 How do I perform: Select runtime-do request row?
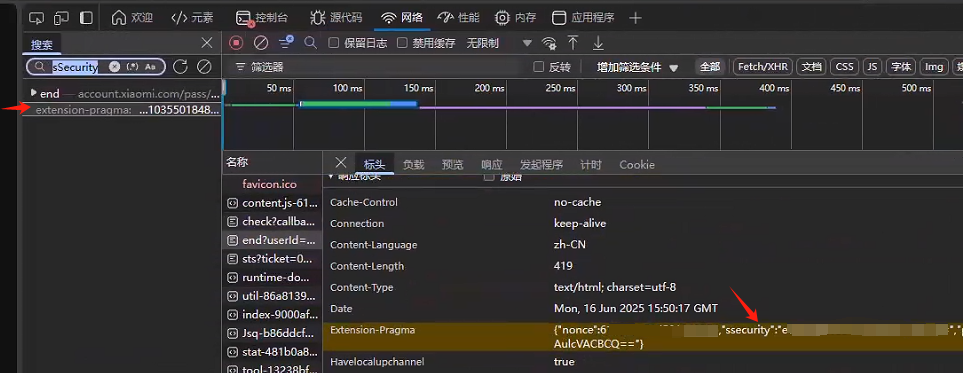click(x=271, y=277)
